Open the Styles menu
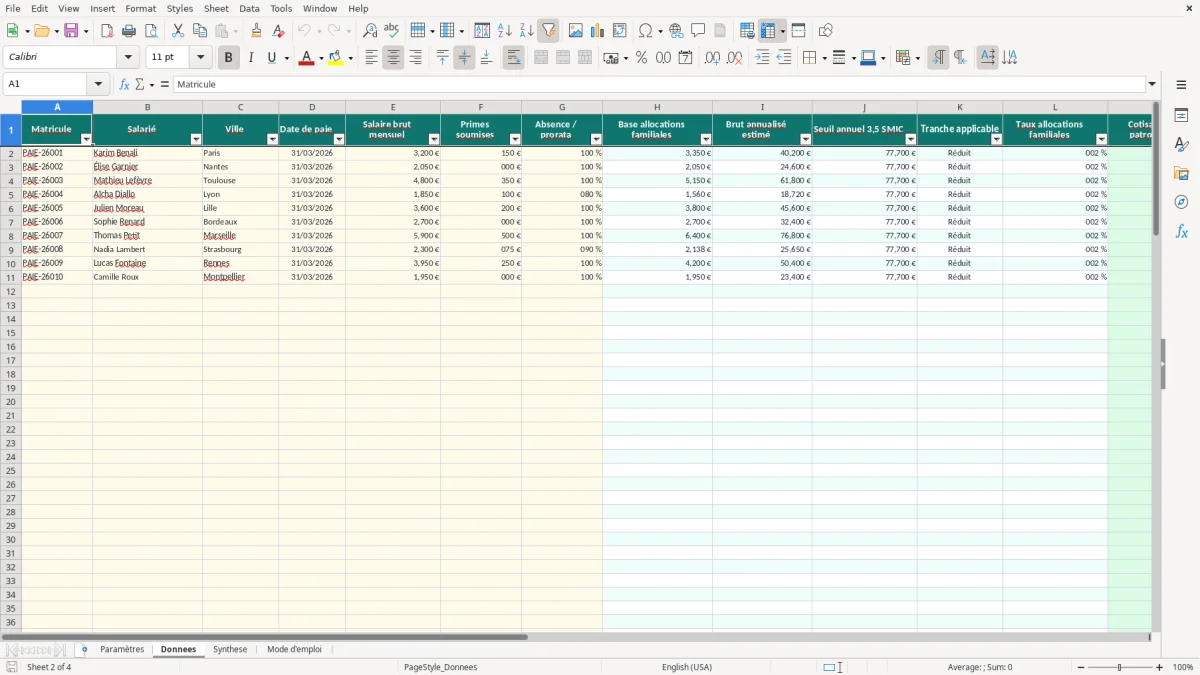The height and width of the screenshot is (675, 1200). pos(180,8)
